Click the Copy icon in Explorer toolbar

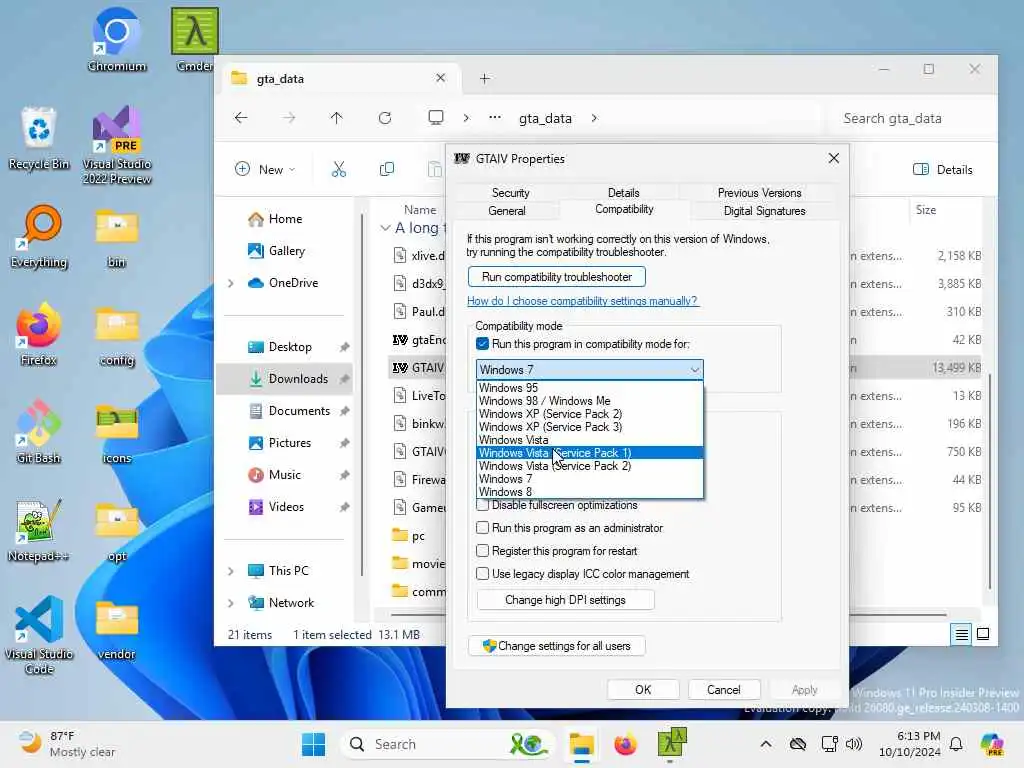[387, 169]
